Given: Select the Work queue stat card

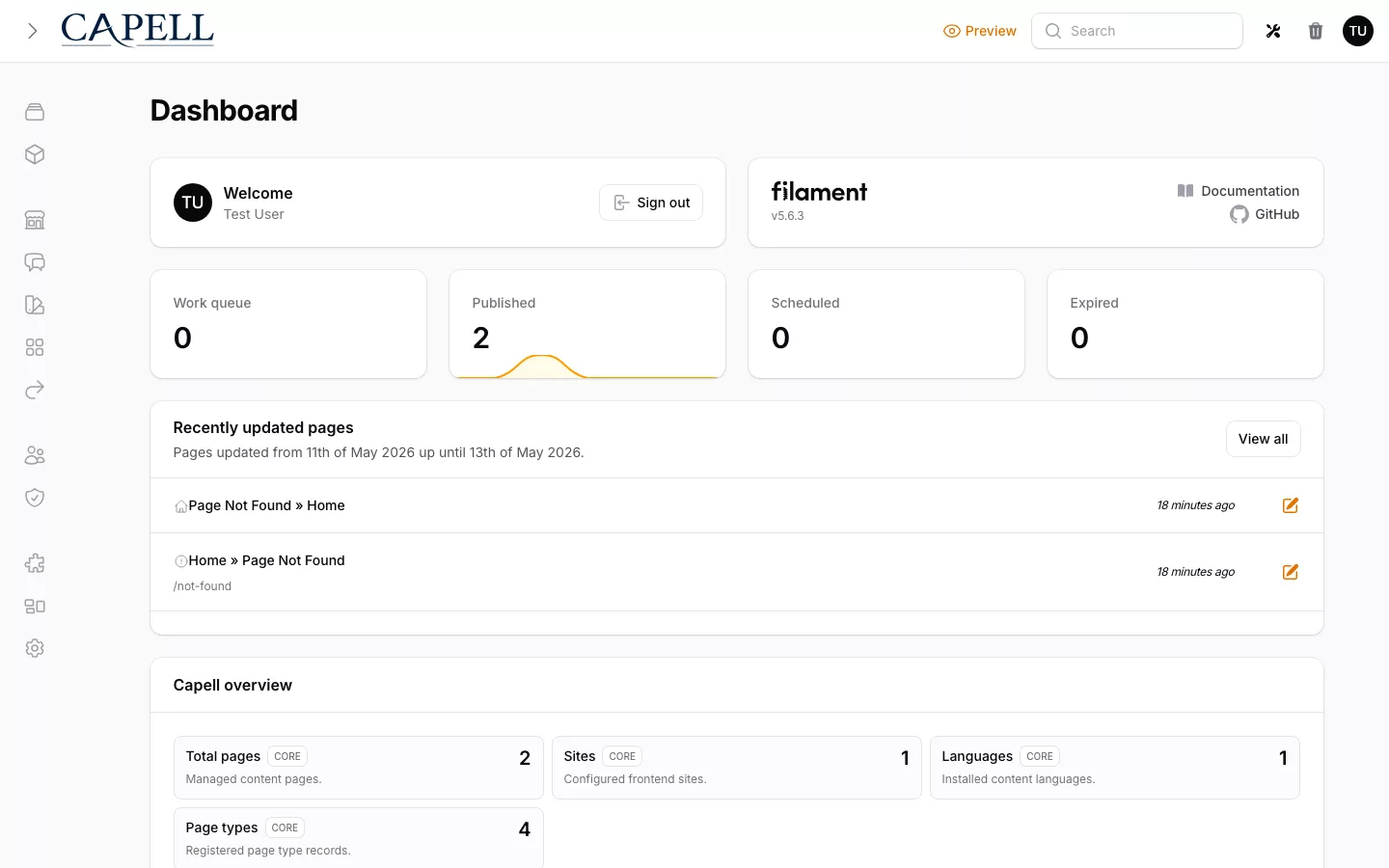Looking at the screenshot, I should coord(288,324).
